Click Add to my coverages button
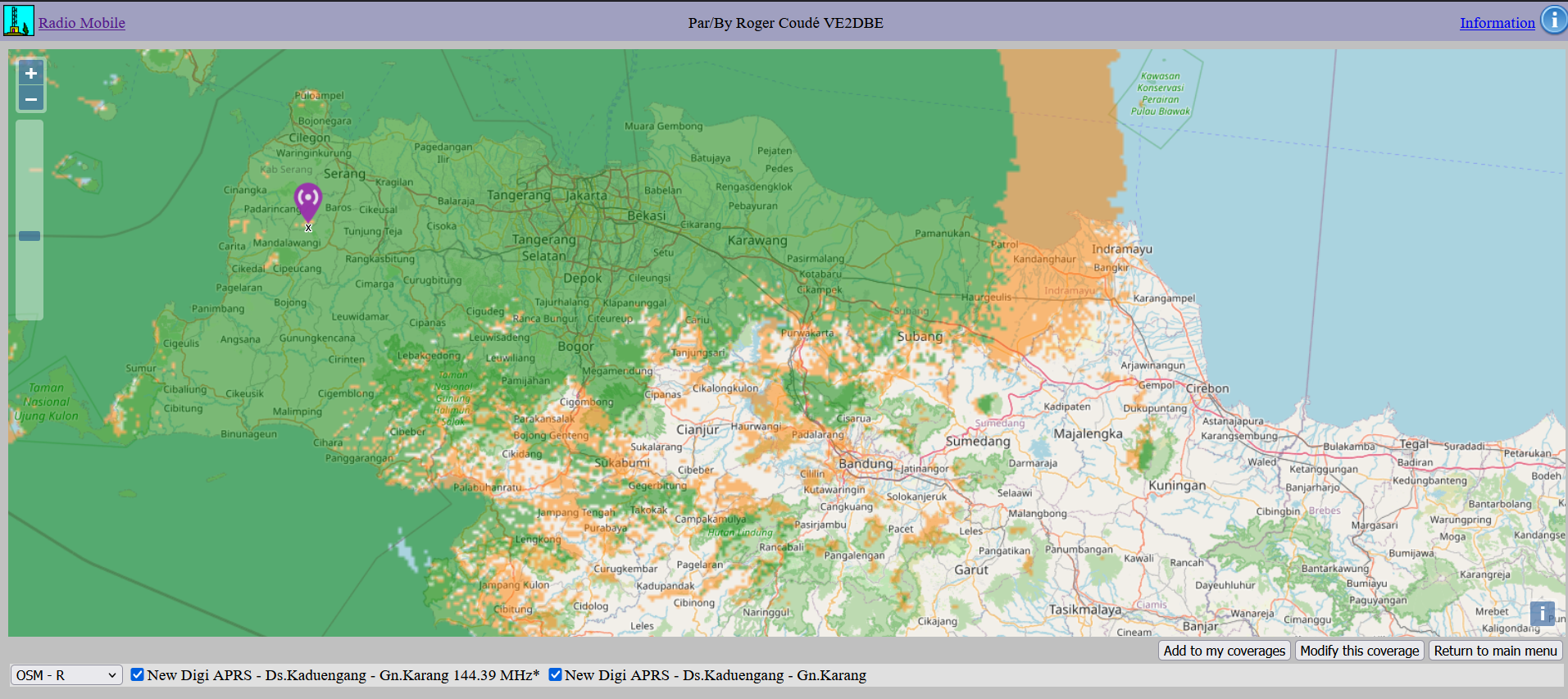The height and width of the screenshot is (699, 1568). pos(1224,651)
